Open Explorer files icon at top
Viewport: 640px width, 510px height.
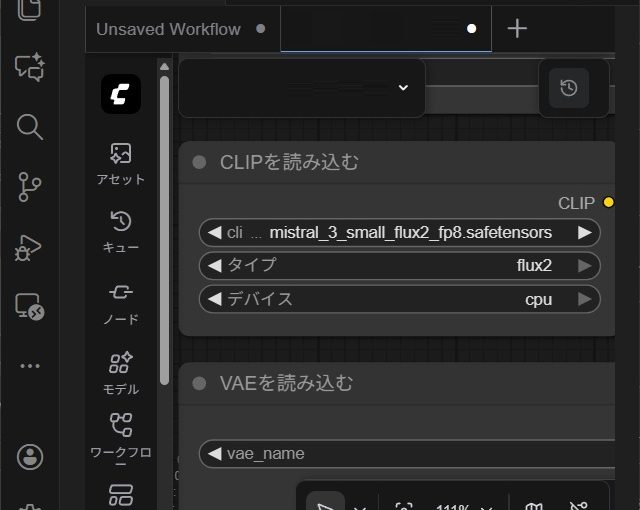(x=29, y=9)
